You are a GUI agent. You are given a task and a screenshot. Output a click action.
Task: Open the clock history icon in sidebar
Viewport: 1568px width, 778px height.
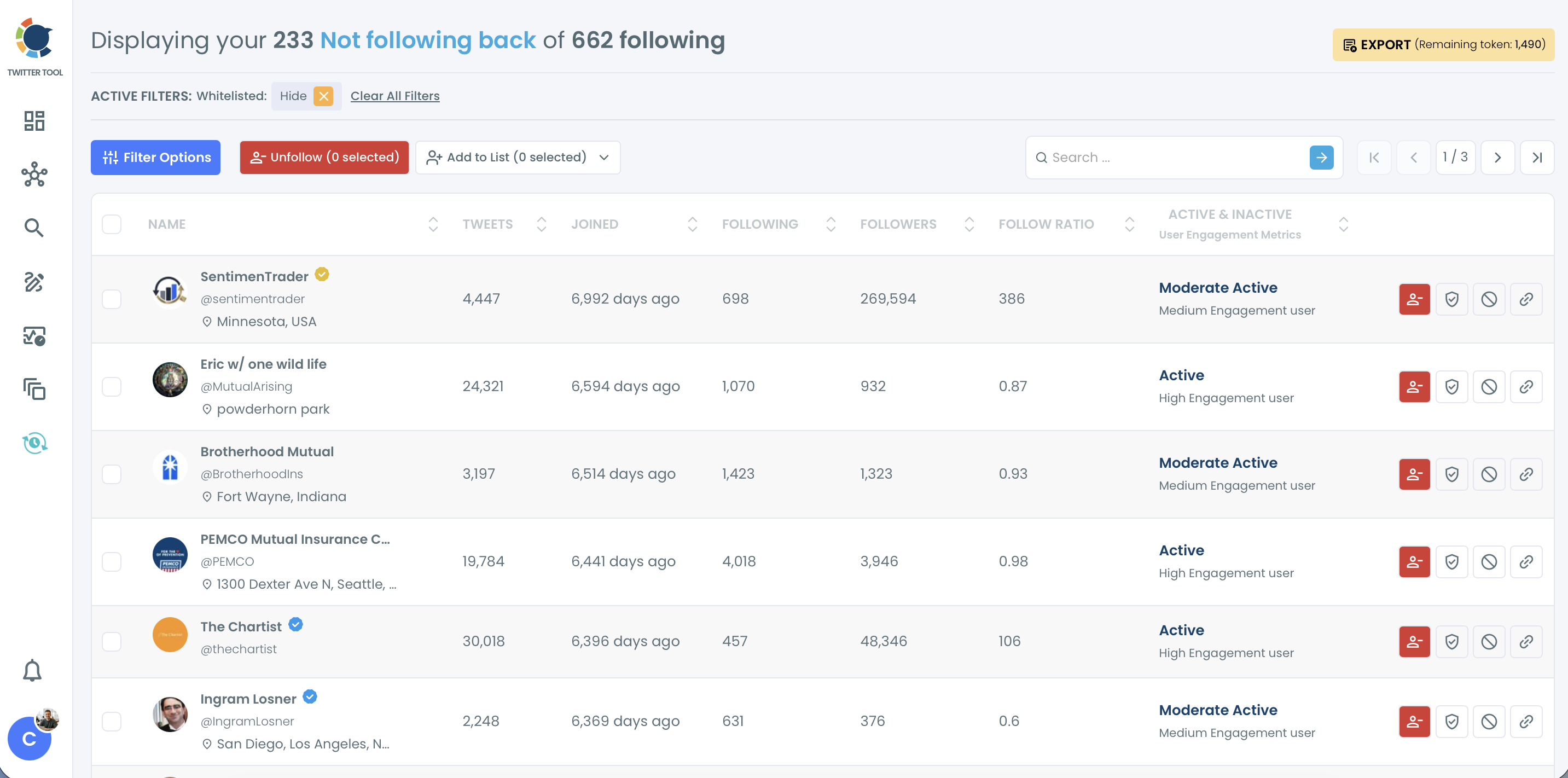tap(34, 443)
